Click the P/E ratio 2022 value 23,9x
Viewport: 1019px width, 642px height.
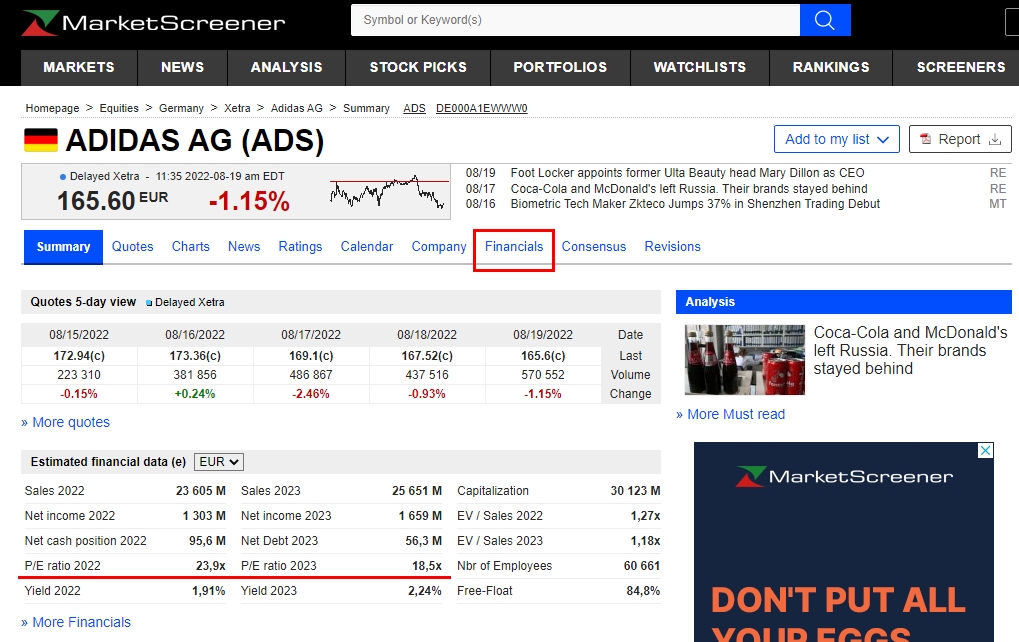pos(211,566)
